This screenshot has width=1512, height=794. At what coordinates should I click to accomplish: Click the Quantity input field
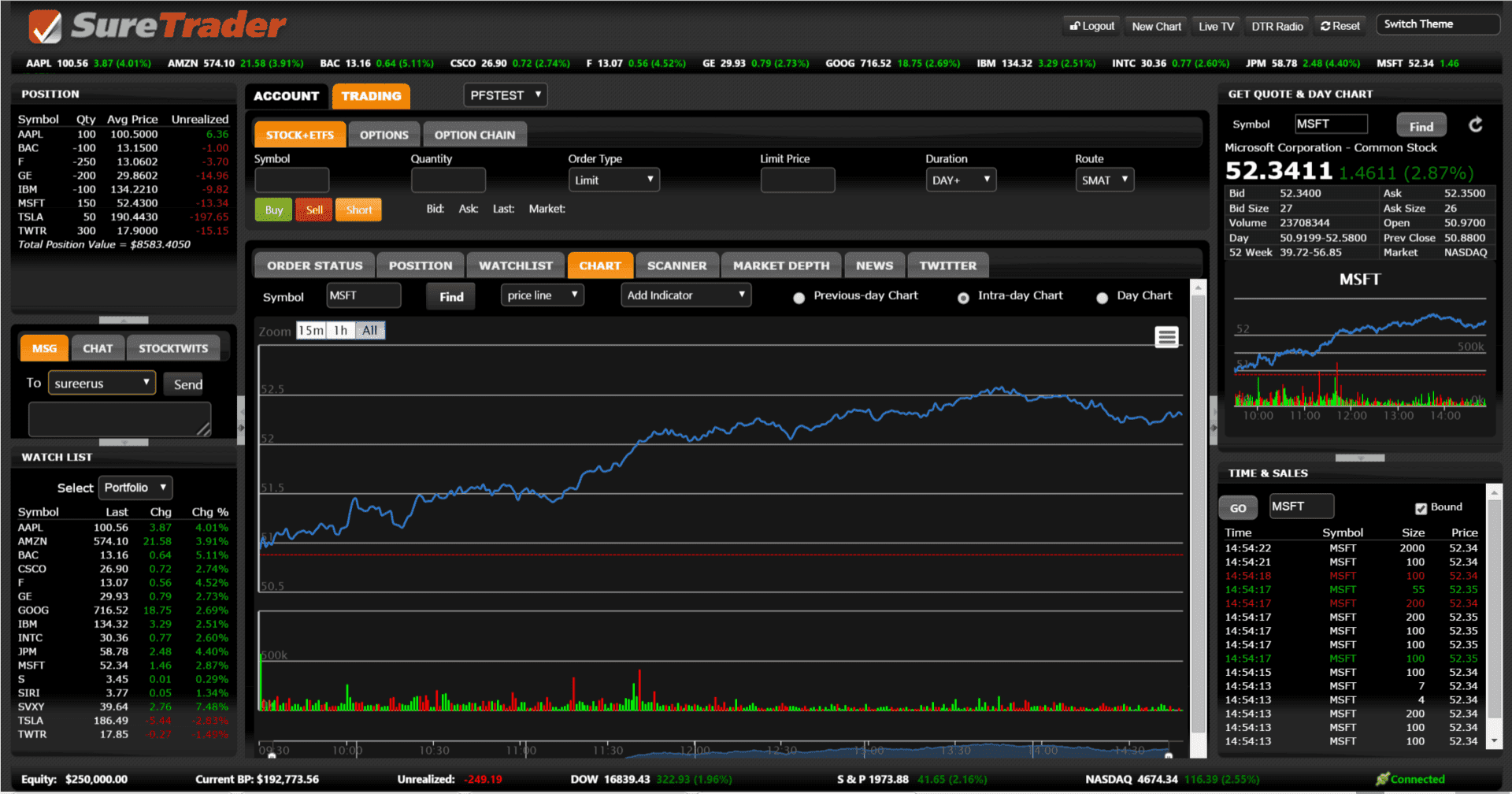point(448,180)
